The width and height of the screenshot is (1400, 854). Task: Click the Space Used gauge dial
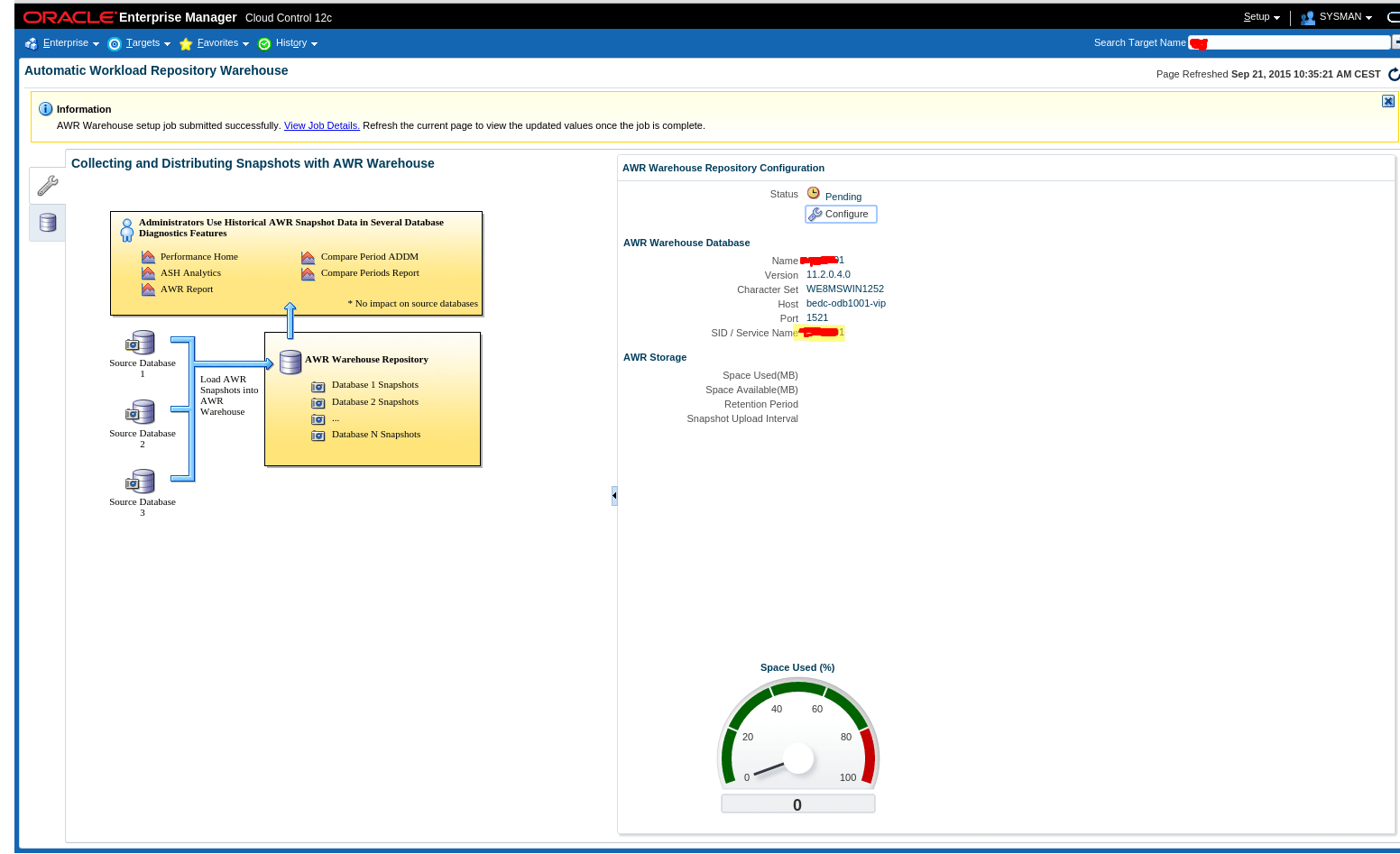(797, 736)
